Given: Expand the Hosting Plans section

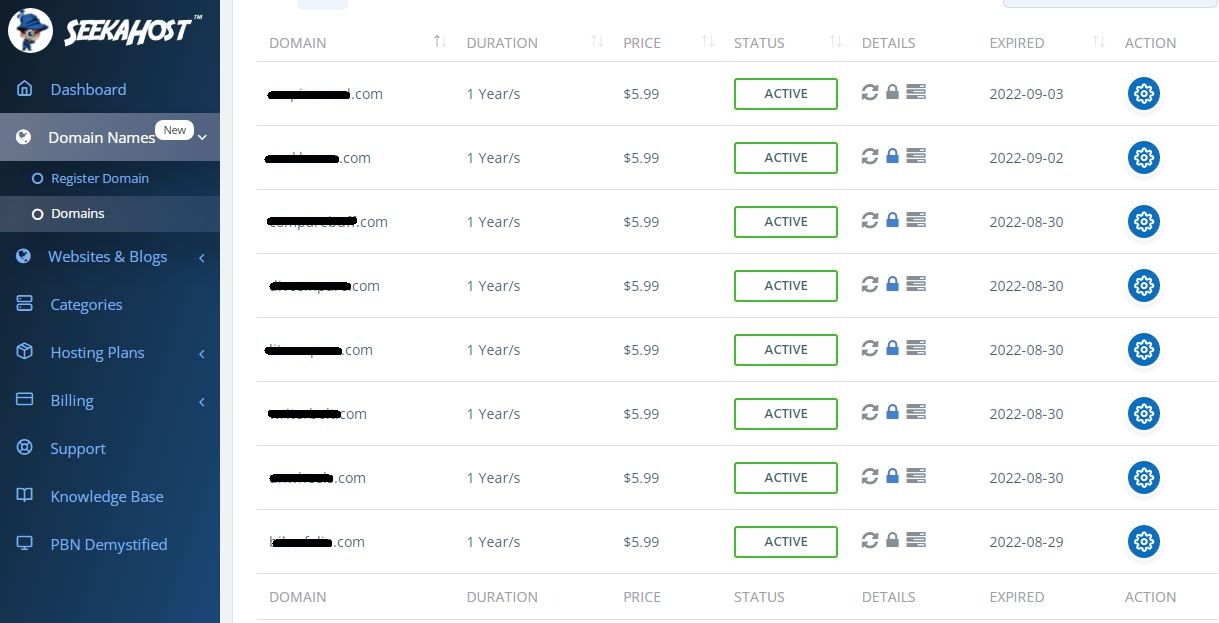Looking at the screenshot, I should [98, 353].
